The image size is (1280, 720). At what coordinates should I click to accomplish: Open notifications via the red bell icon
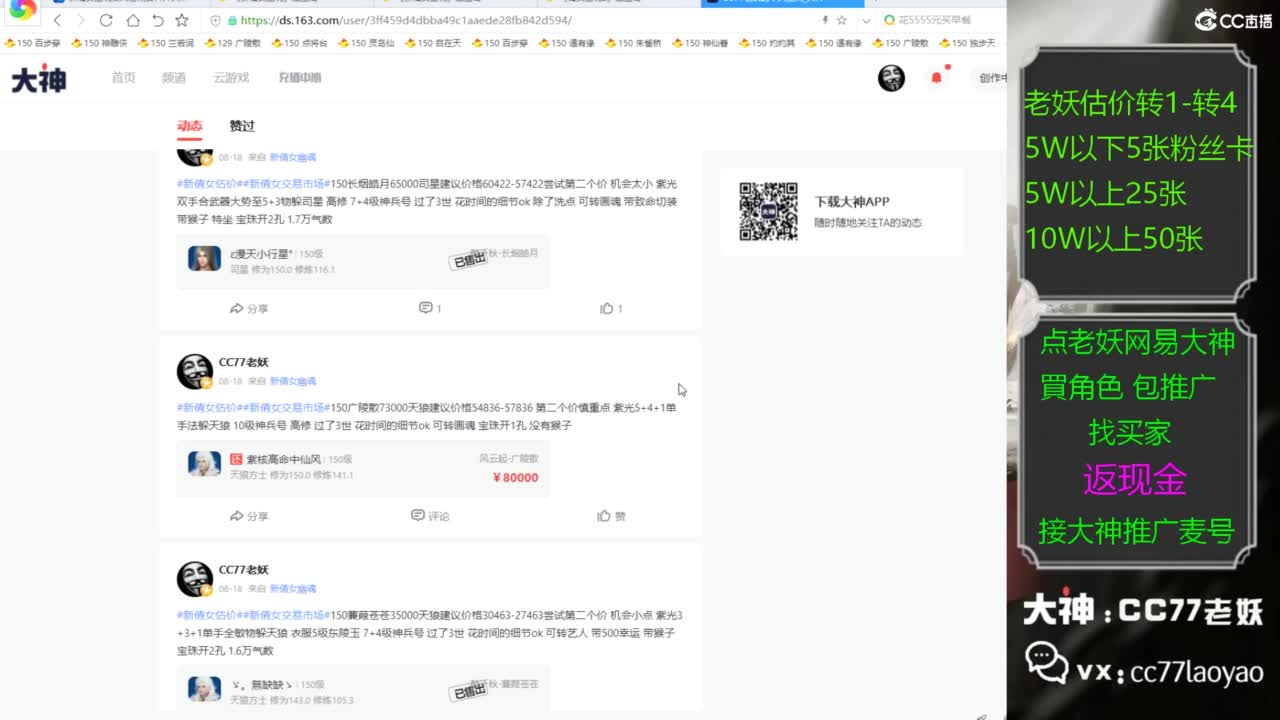point(938,78)
